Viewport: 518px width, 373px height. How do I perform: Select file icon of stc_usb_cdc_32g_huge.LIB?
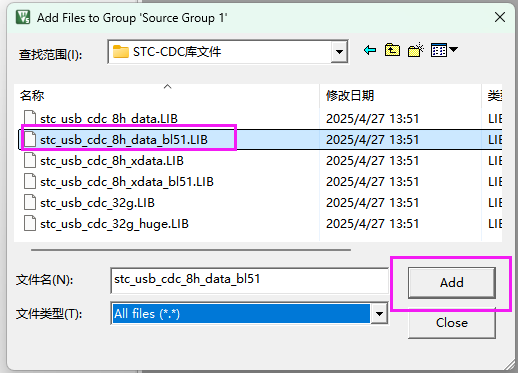(30, 223)
